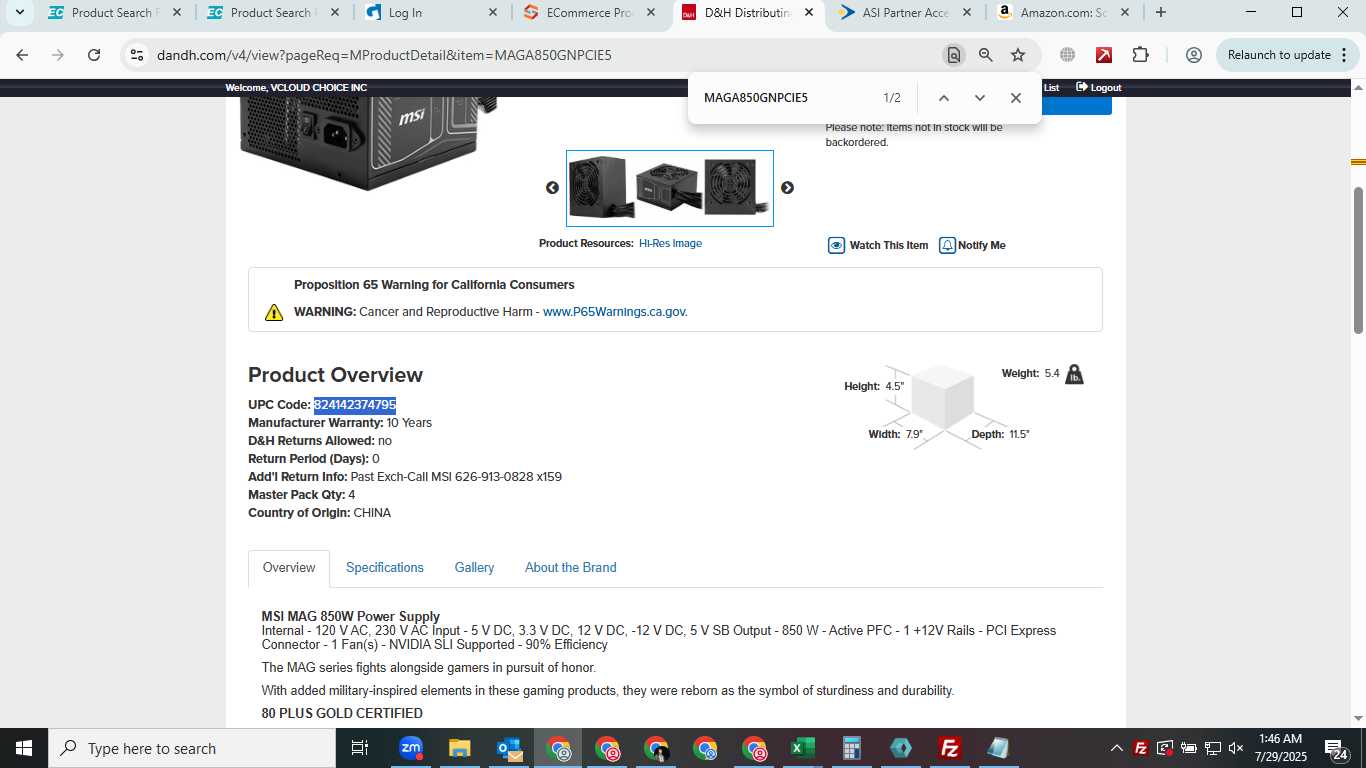Open the Chrome profile icon

tap(1193, 55)
